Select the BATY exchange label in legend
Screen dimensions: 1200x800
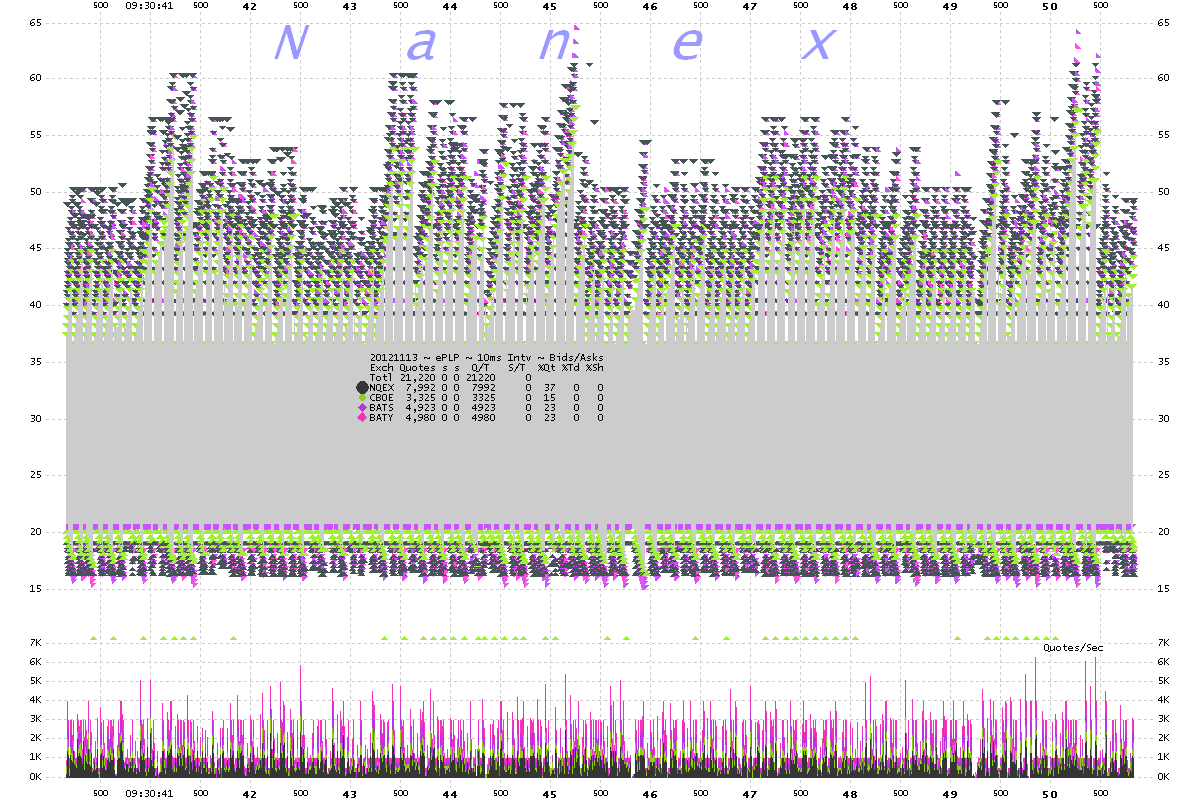tap(382, 417)
